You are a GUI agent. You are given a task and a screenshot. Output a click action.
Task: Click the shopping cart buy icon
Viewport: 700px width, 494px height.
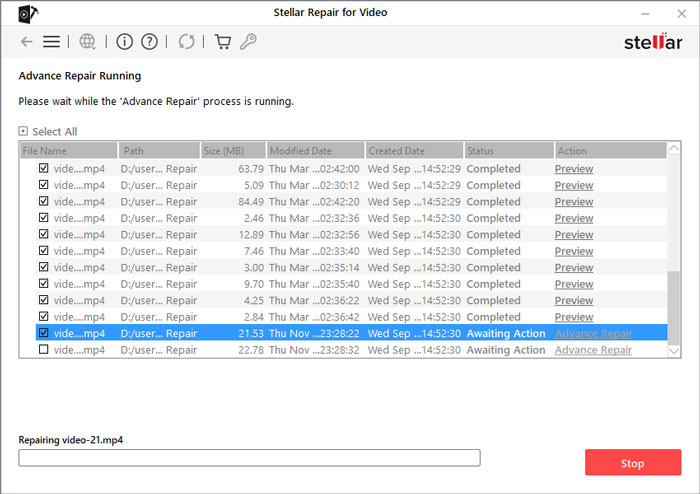[223, 42]
